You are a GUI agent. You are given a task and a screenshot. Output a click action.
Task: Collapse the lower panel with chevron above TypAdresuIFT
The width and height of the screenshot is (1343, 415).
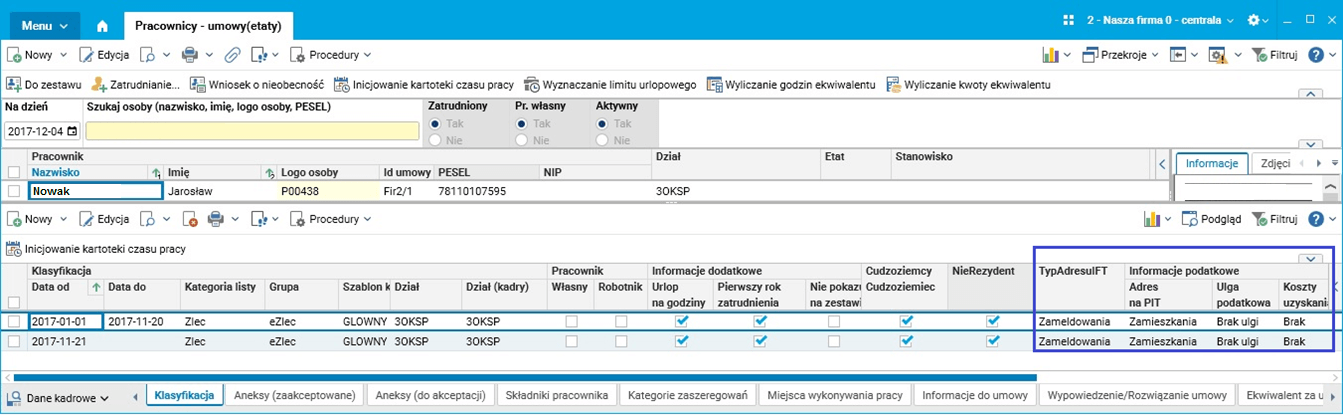(x=1313, y=258)
